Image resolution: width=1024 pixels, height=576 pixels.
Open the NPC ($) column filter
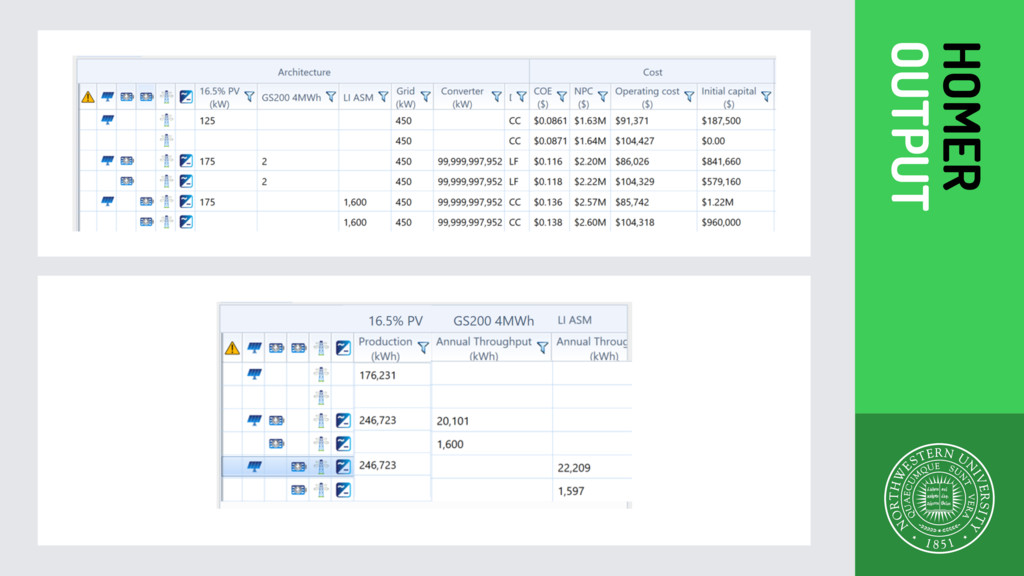(x=603, y=97)
